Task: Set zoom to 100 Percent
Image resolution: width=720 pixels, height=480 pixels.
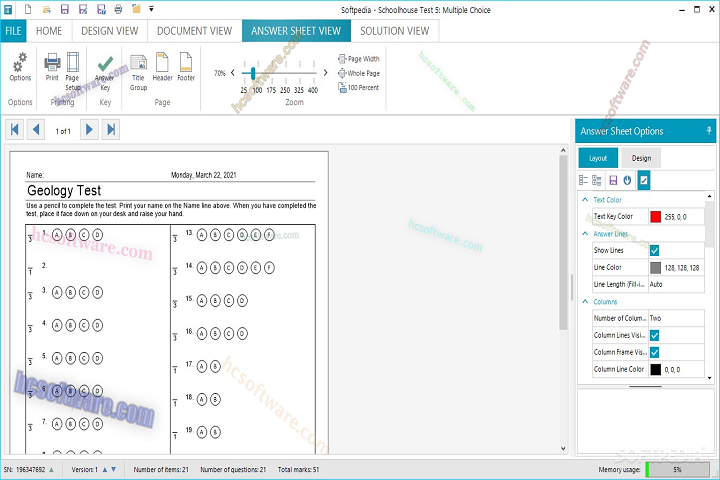Action: coord(359,87)
